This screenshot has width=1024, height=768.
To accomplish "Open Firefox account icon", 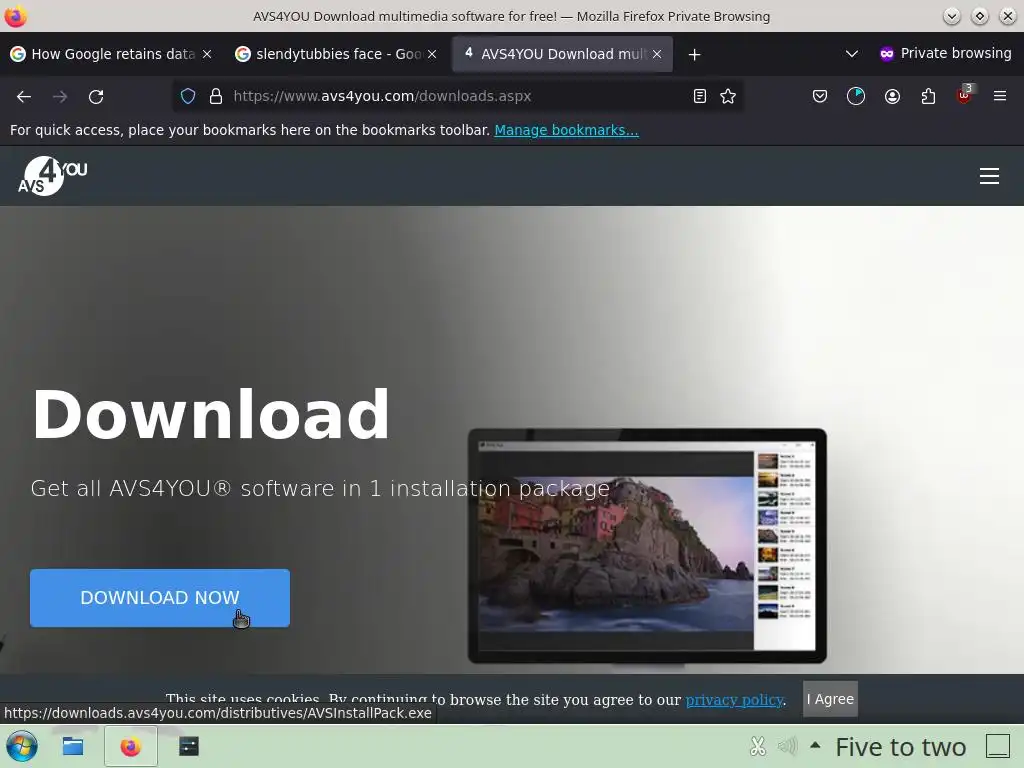I will click(x=892, y=97).
